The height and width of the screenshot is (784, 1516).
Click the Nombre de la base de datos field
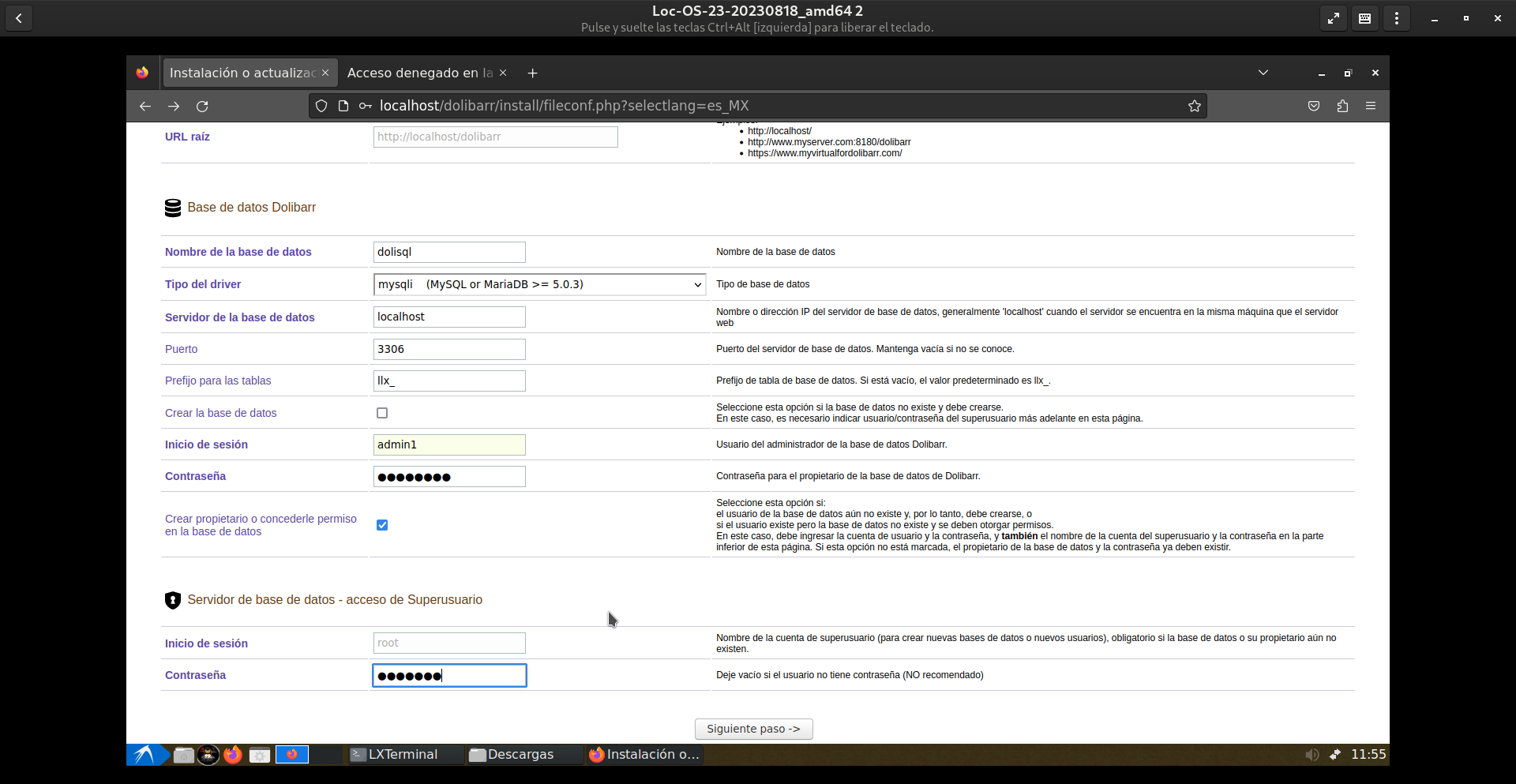(449, 252)
